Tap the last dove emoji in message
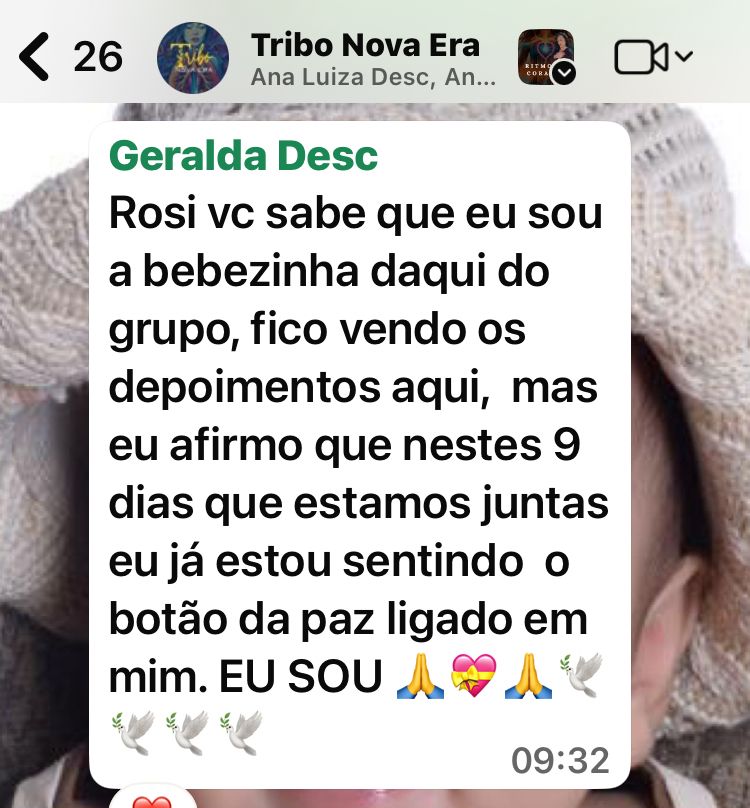The width and height of the screenshot is (750, 808). point(241,732)
